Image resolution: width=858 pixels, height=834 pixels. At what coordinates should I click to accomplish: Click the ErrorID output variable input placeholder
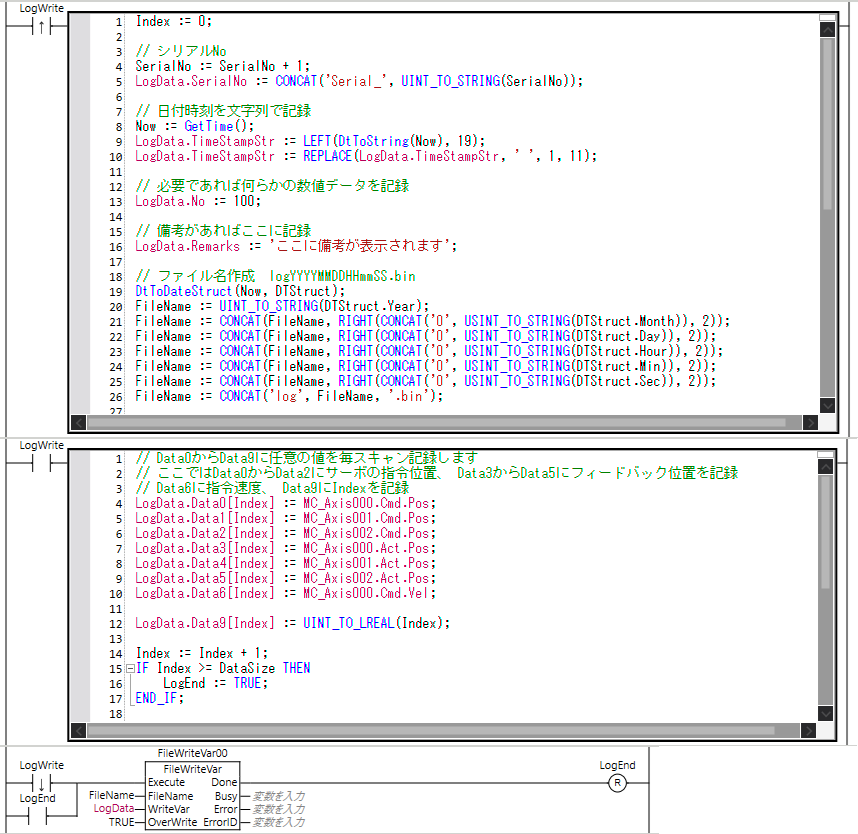pyautogui.click(x=278, y=822)
